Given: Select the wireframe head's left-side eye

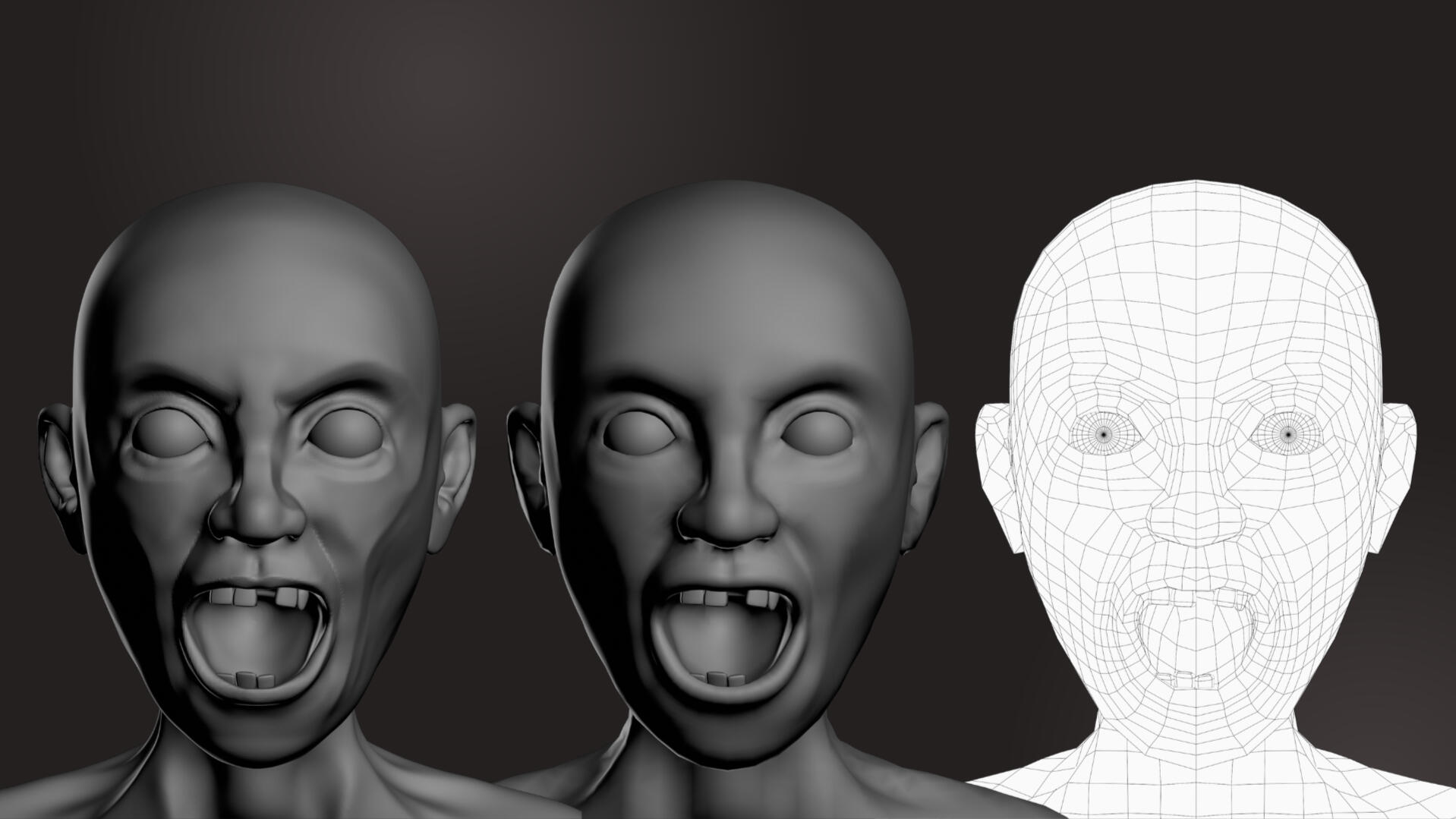Looking at the screenshot, I should (1102, 434).
